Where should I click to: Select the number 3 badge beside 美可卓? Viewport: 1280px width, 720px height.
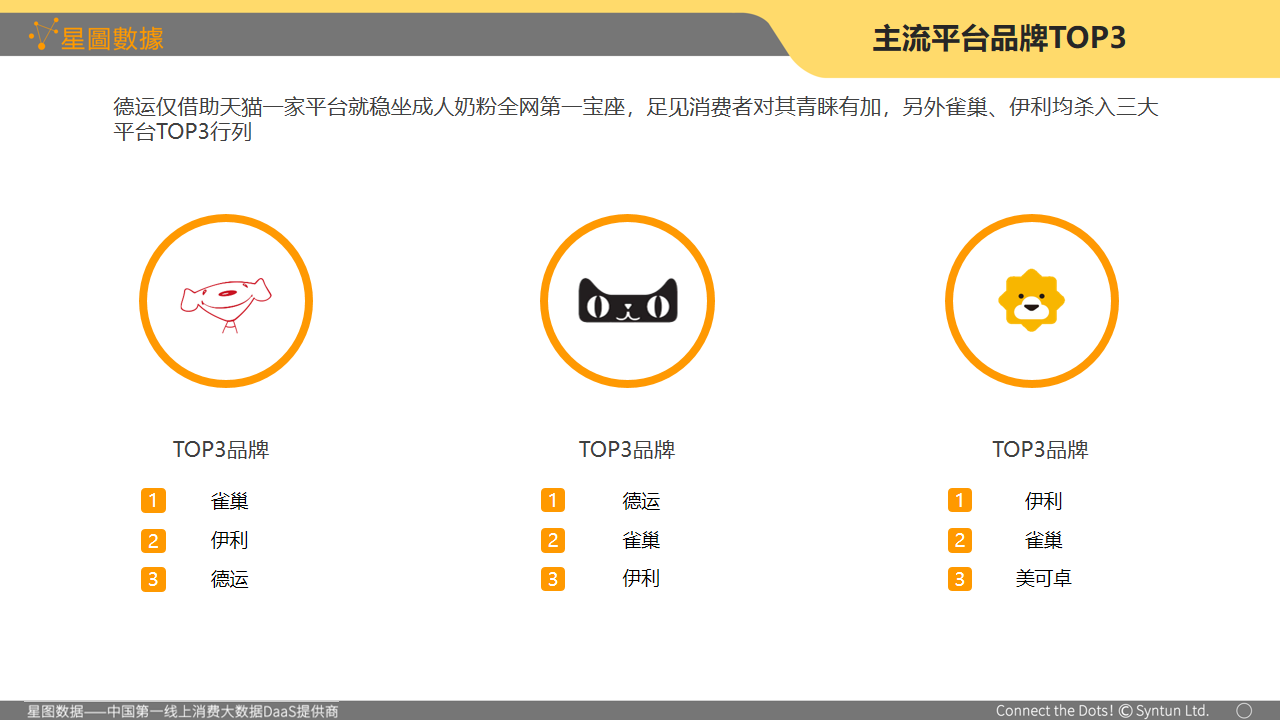point(960,579)
